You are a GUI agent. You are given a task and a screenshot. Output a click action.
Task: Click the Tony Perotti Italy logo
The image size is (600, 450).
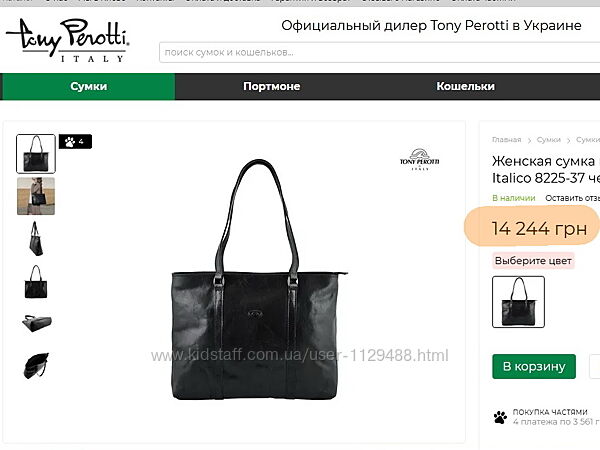click(68, 40)
